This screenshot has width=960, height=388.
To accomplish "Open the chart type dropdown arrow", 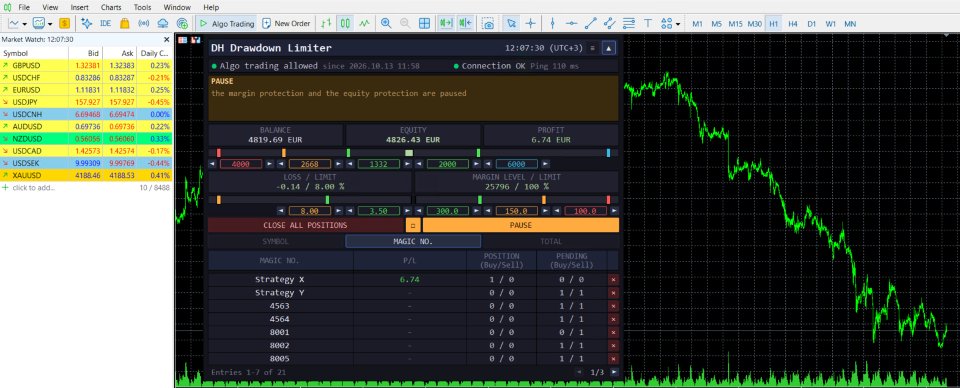I will 24,24.
